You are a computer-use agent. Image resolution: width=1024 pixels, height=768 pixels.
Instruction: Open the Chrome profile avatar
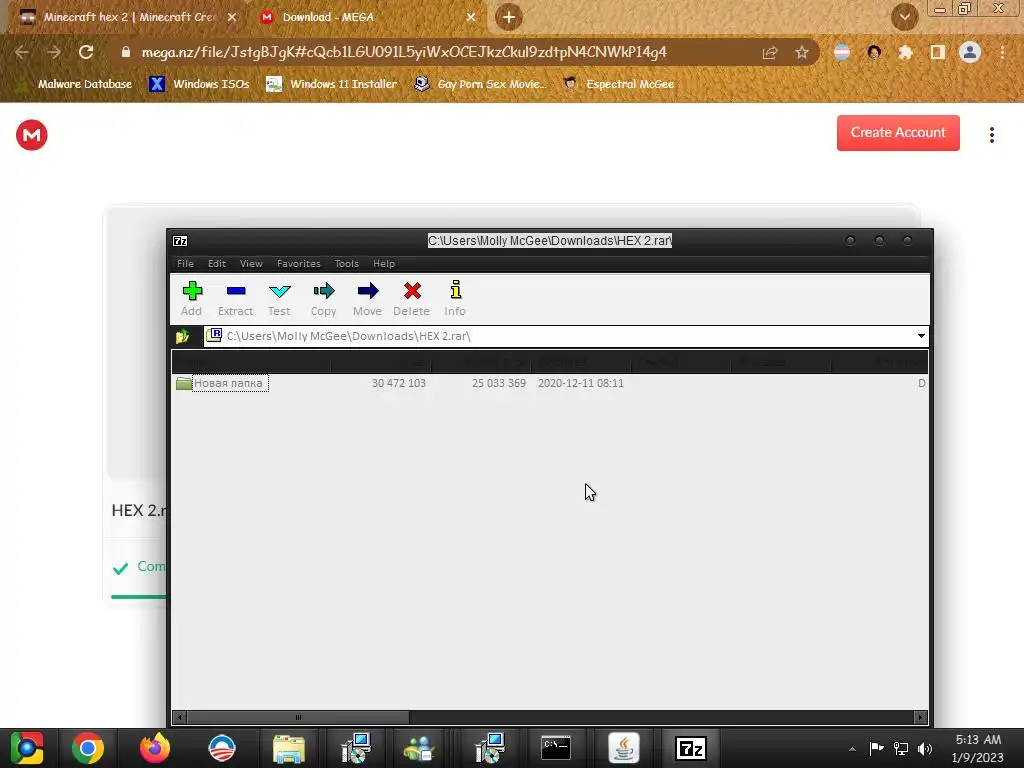click(970, 52)
